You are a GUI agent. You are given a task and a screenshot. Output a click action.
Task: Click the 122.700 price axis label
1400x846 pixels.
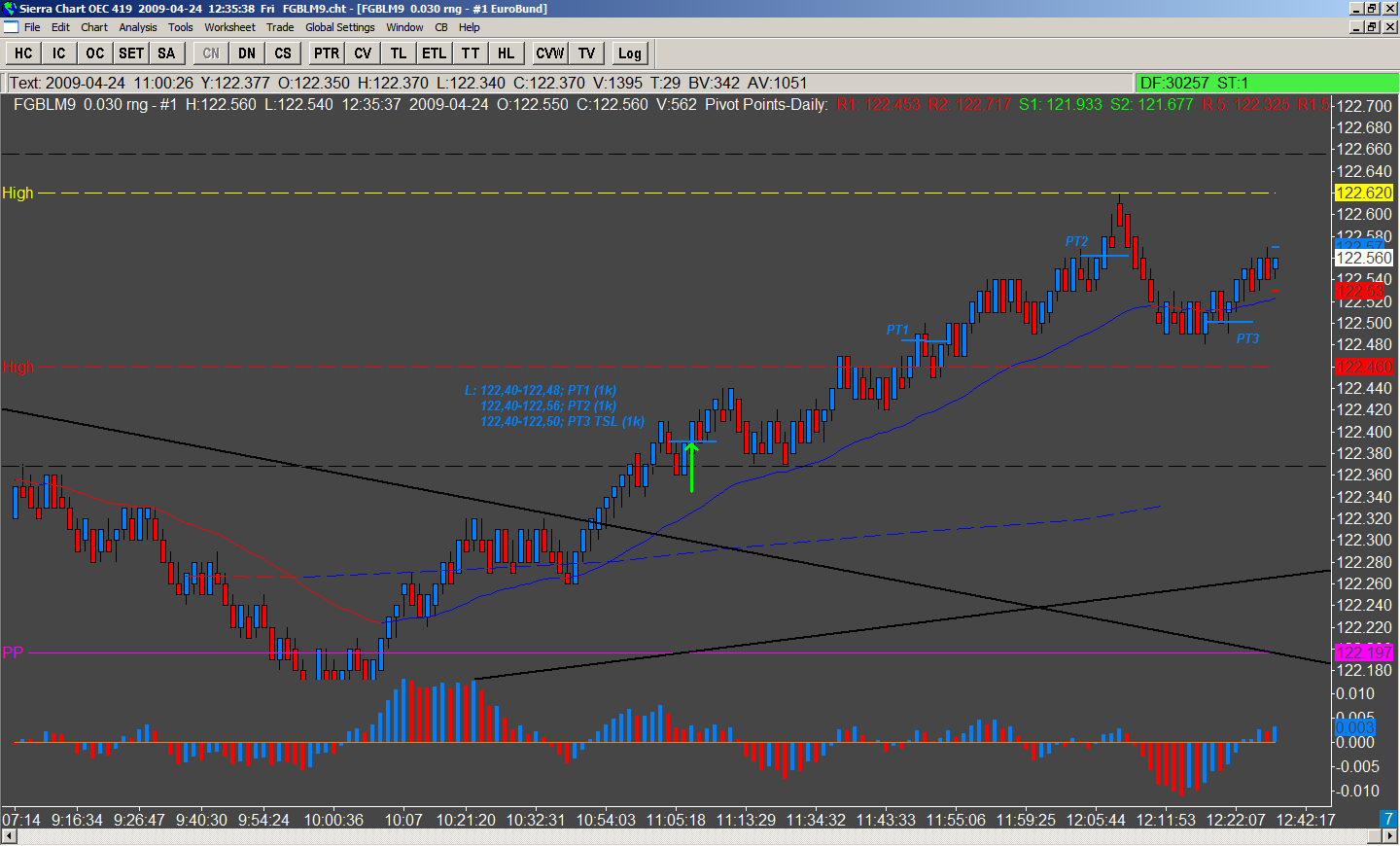1364,106
